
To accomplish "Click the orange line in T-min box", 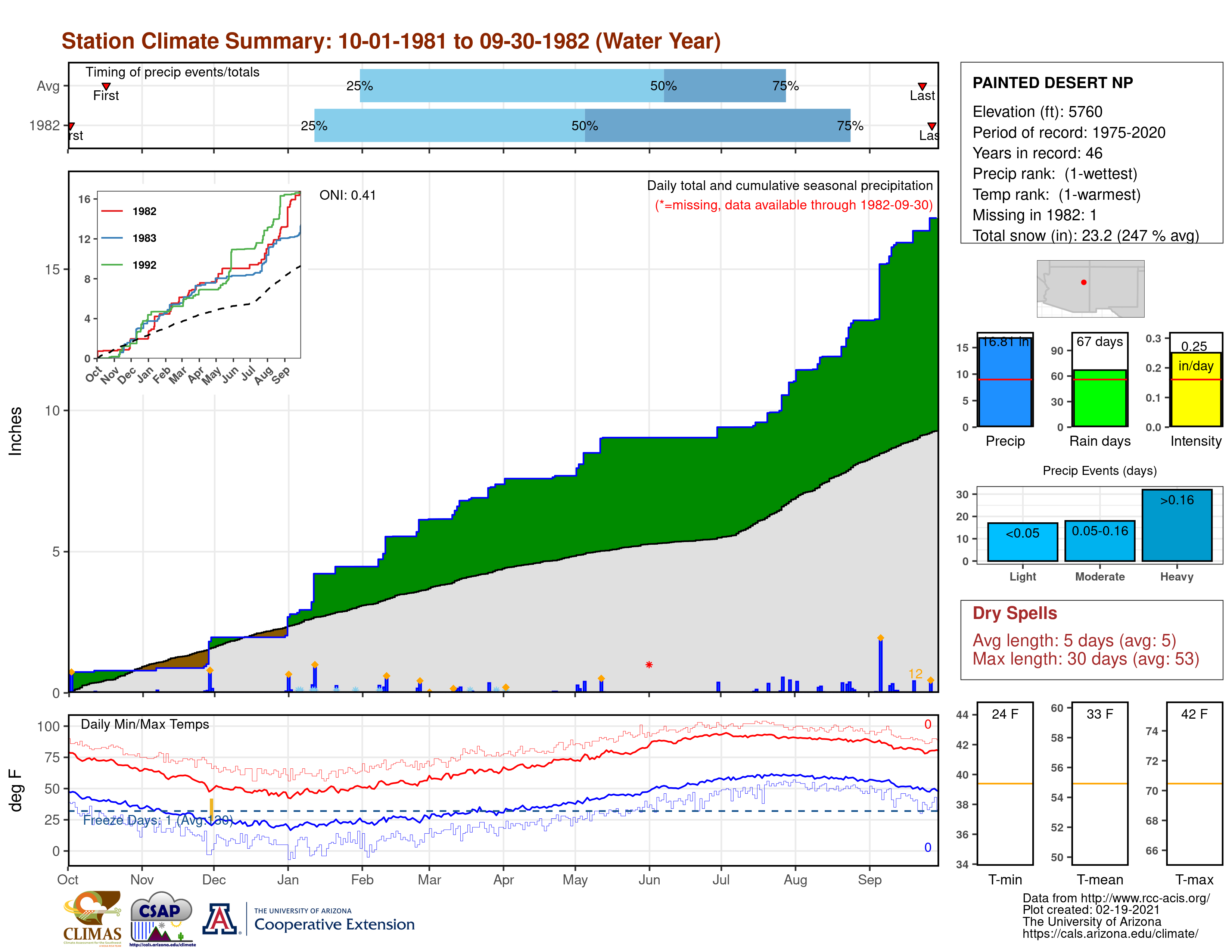I will pyautogui.click(x=1005, y=783).
